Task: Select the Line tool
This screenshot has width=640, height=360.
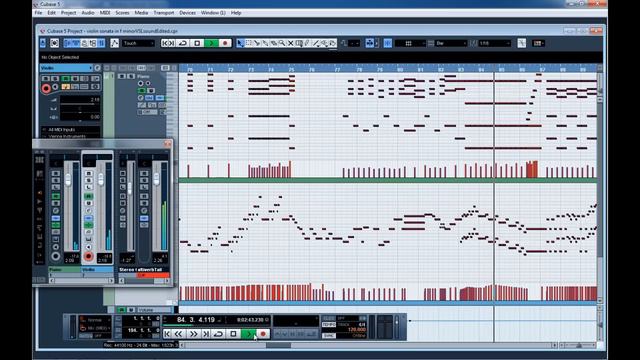Action: (316, 43)
